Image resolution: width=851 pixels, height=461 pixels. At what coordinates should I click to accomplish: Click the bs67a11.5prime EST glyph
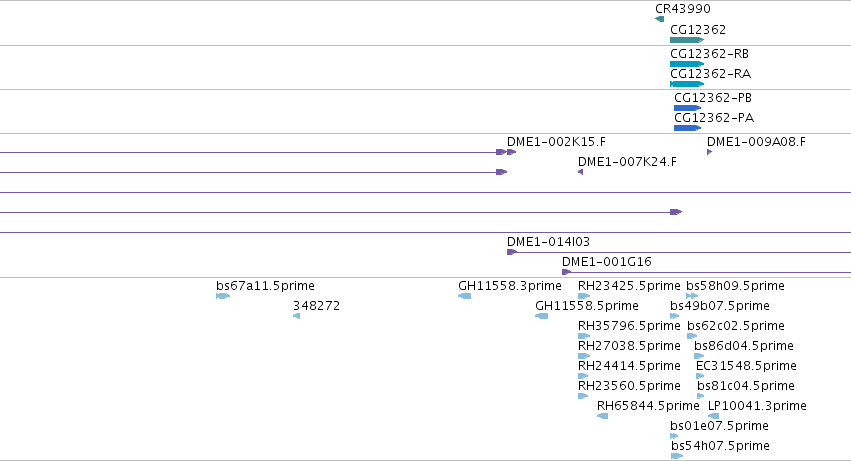(x=223, y=296)
